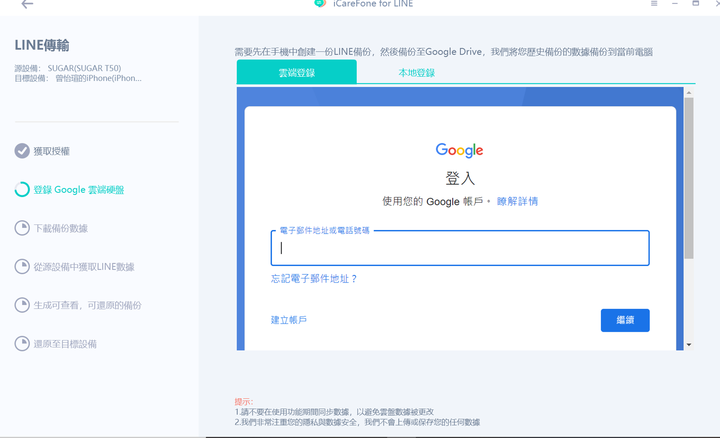720x438 pixels.
Task: Click the 忘記電子郵件地址？ link
Action: pos(314,279)
